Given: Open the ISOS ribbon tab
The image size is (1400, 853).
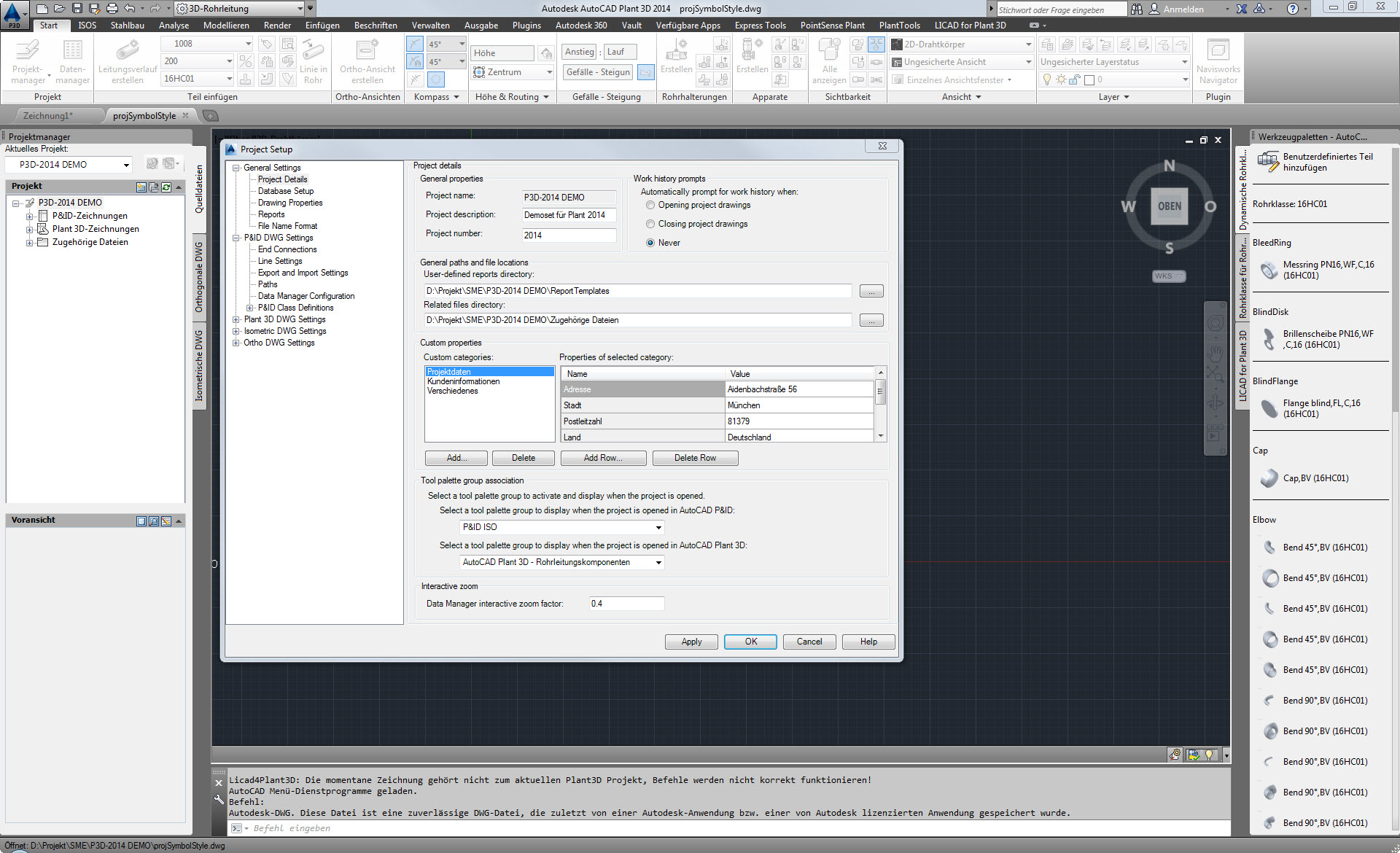Looking at the screenshot, I should [x=87, y=26].
